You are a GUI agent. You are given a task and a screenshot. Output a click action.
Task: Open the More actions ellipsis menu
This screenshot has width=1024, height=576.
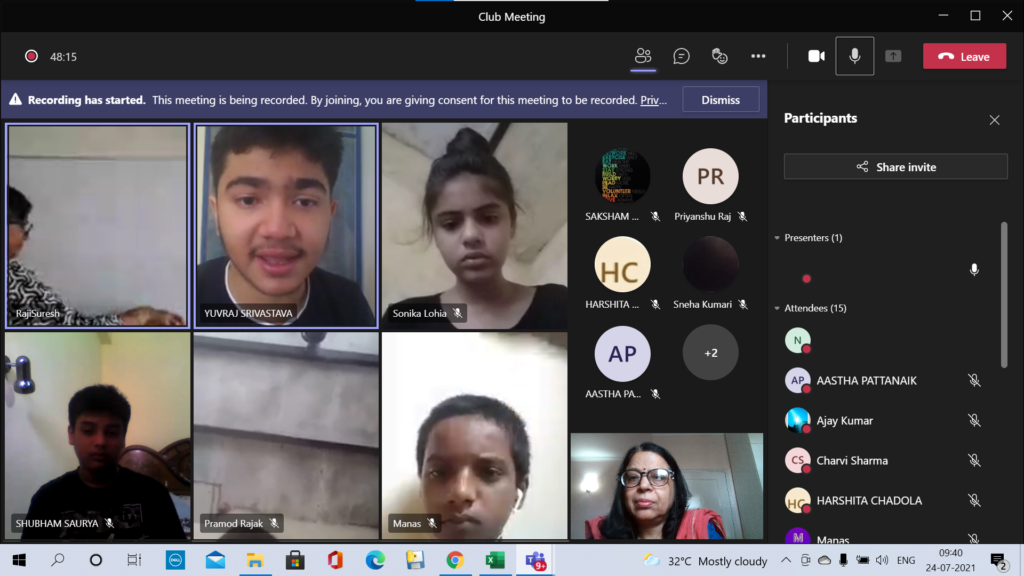(x=758, y=56)
